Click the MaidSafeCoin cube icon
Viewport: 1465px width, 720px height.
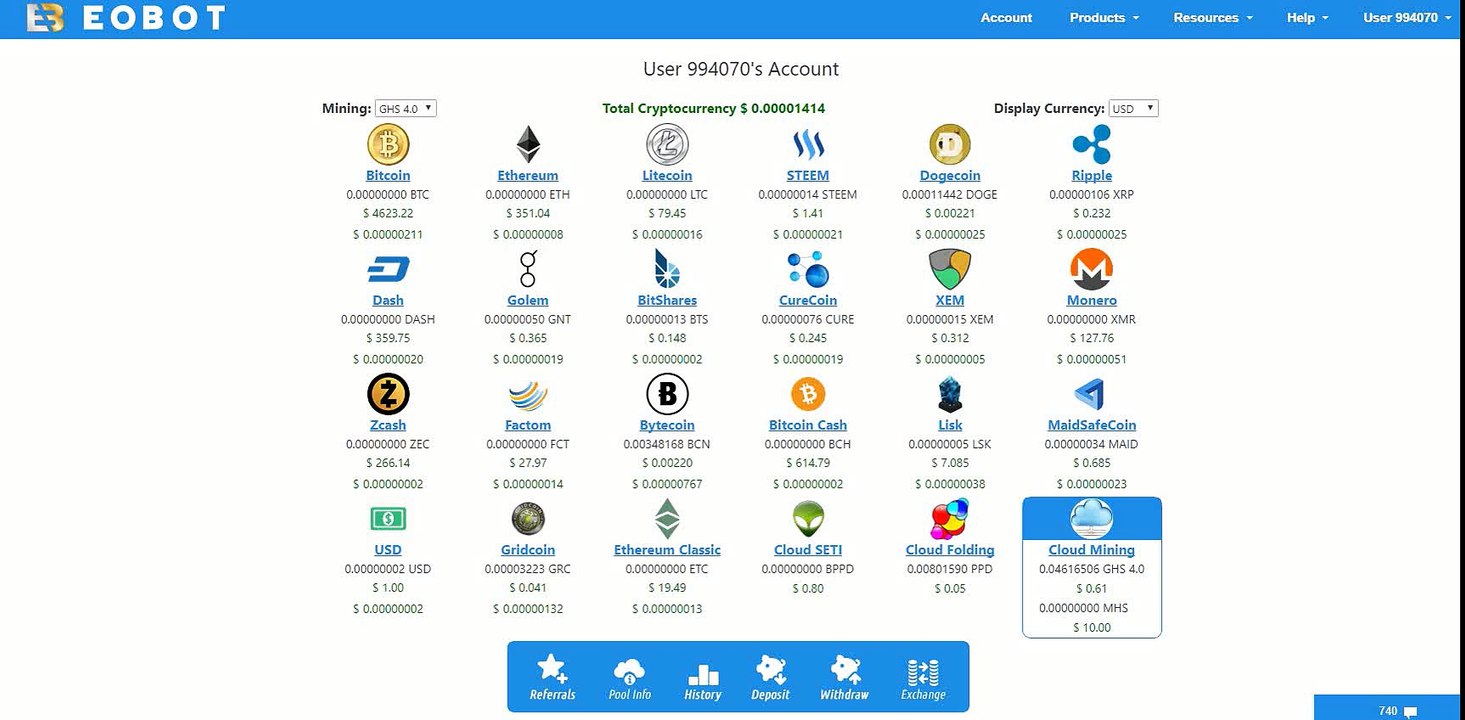point(1092,395)
